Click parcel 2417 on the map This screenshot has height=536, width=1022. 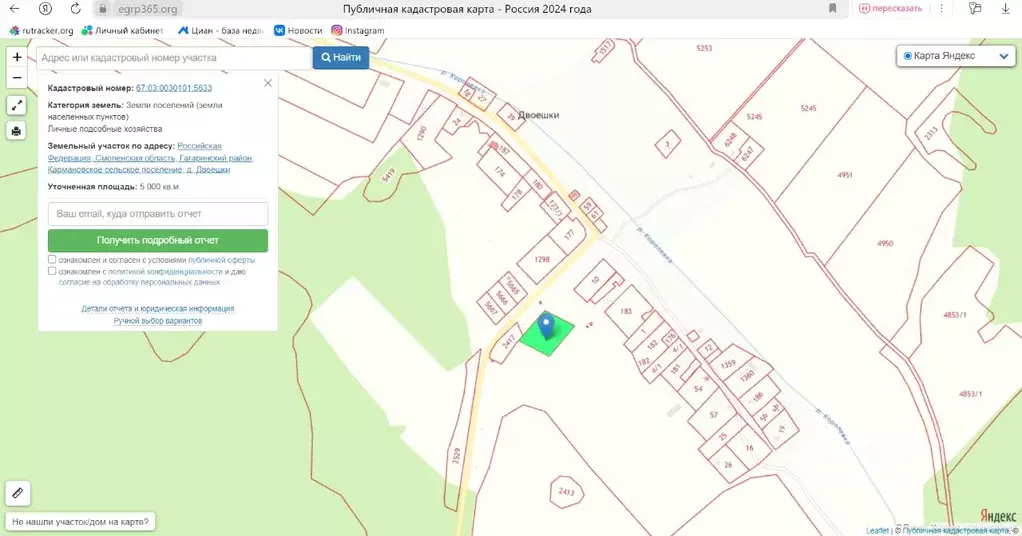508,342
